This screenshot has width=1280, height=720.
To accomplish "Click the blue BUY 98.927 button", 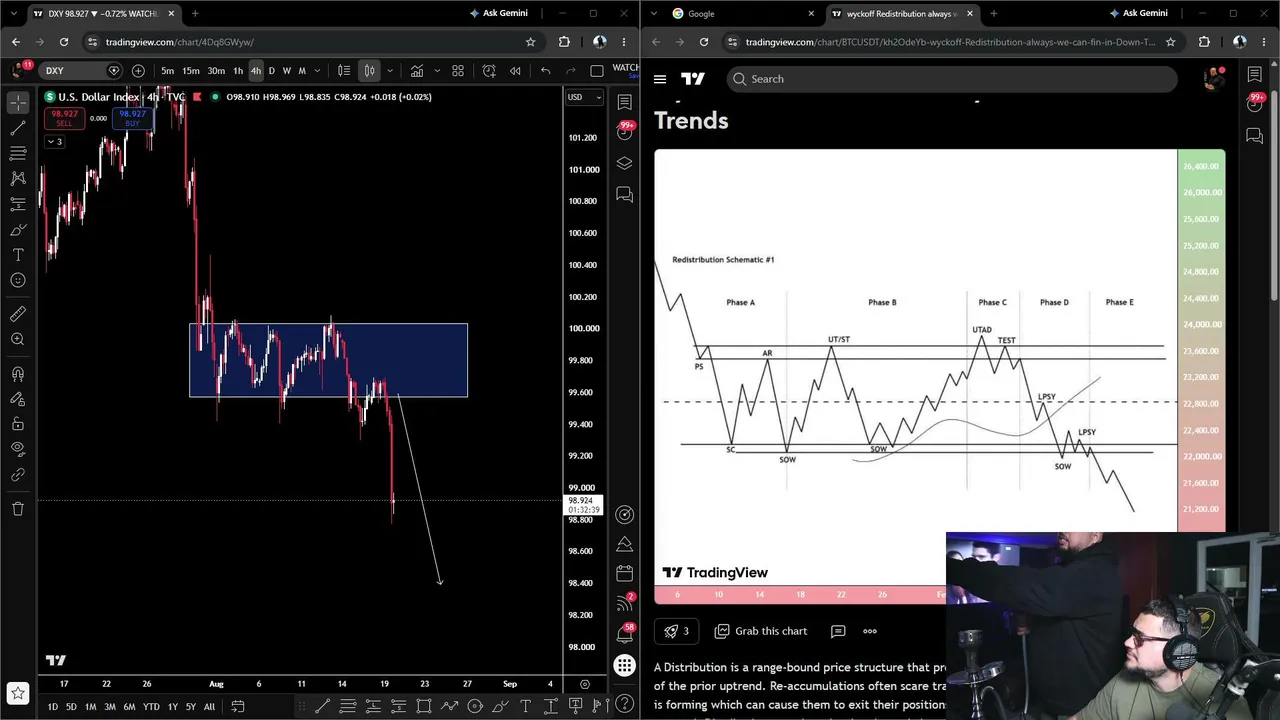I will pos(132,118).
